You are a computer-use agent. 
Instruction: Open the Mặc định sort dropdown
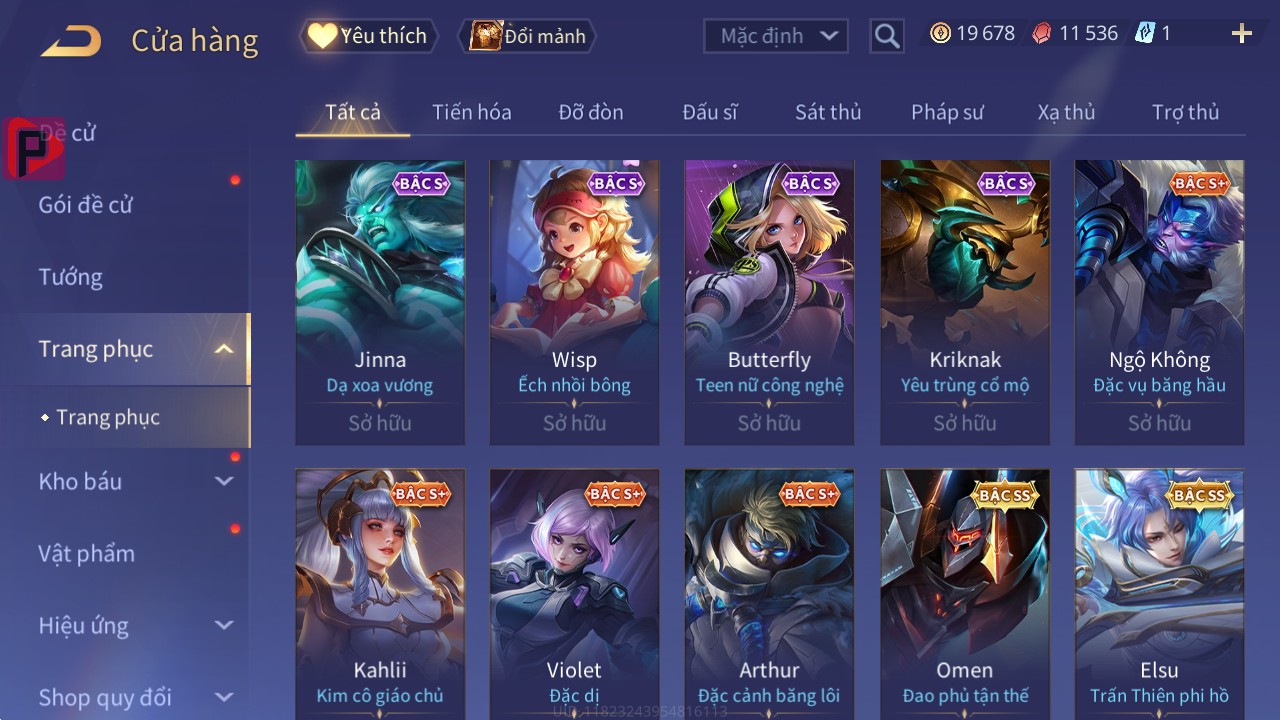tap(776, 36)
